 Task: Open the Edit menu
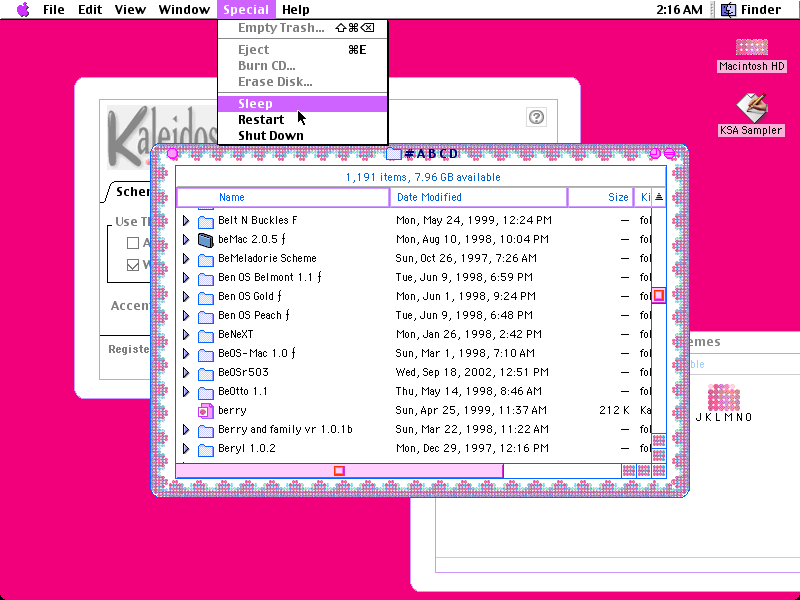point(90,10)
